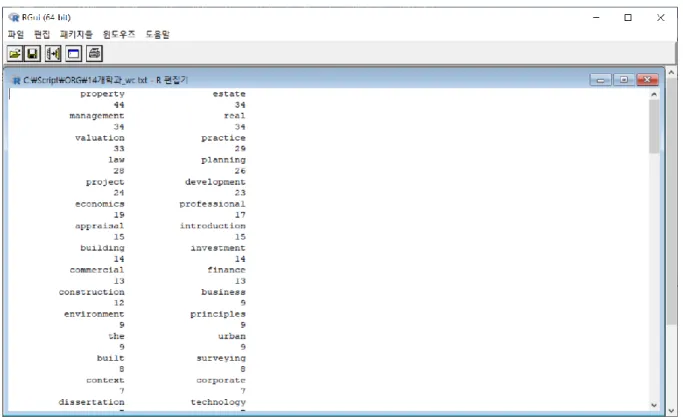This screenshot has width=683, height=417.
Task: Click the count 44 under property
Action: [119, 105]
